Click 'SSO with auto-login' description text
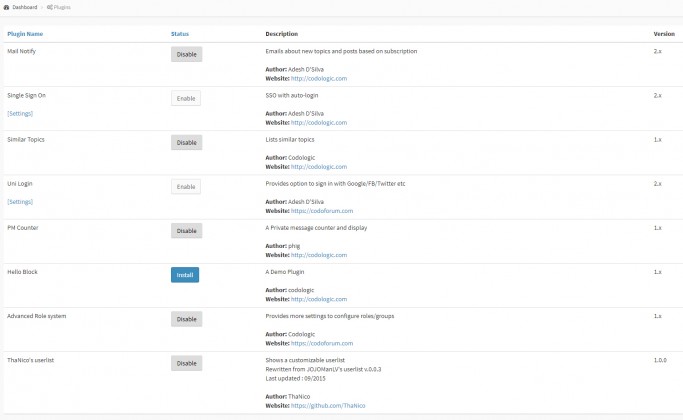 coord(292,95)
